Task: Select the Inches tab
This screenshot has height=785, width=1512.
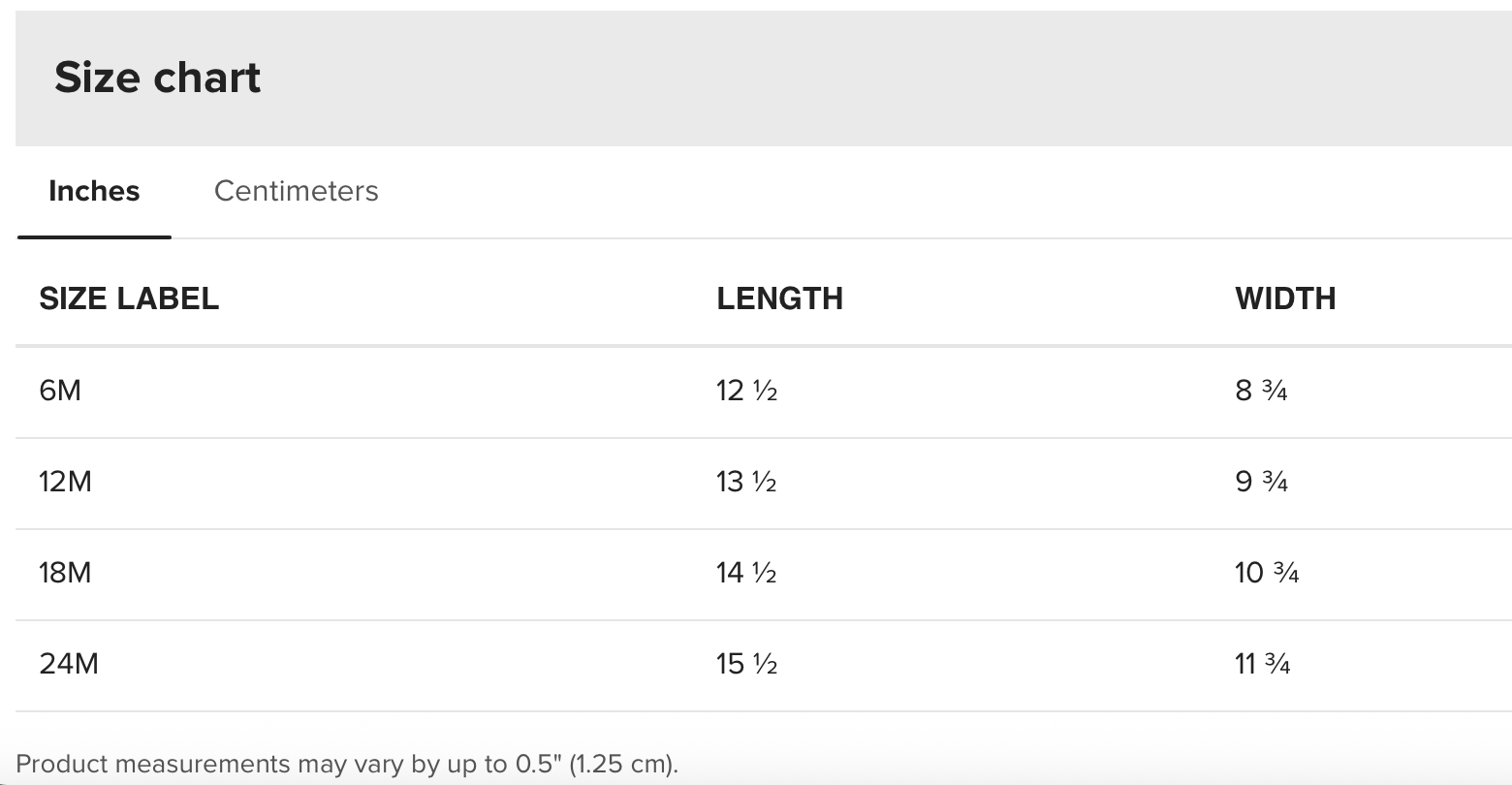Action: click(x=94, y=191)
